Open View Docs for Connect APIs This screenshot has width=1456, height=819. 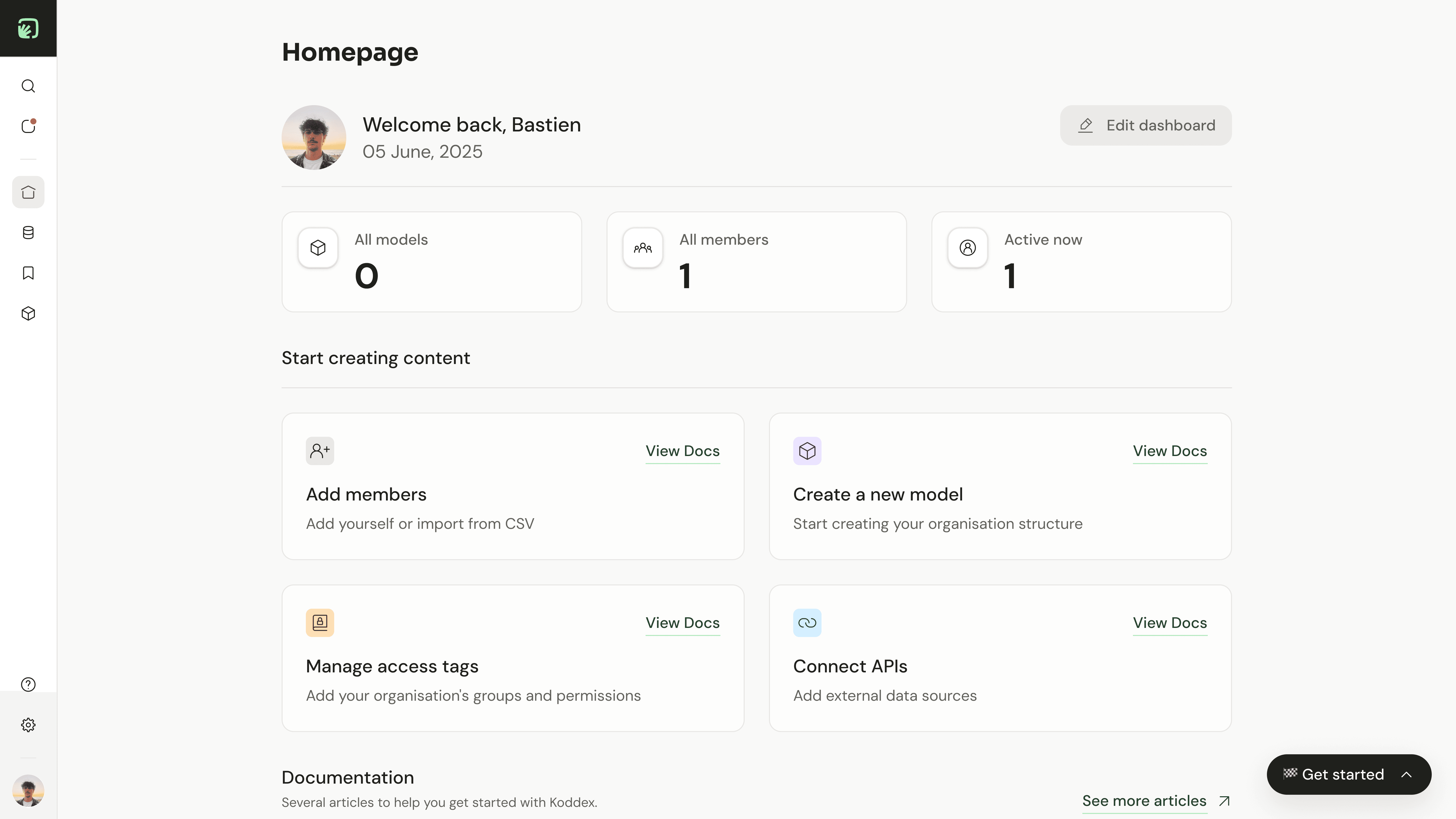tap(1169, 623)
